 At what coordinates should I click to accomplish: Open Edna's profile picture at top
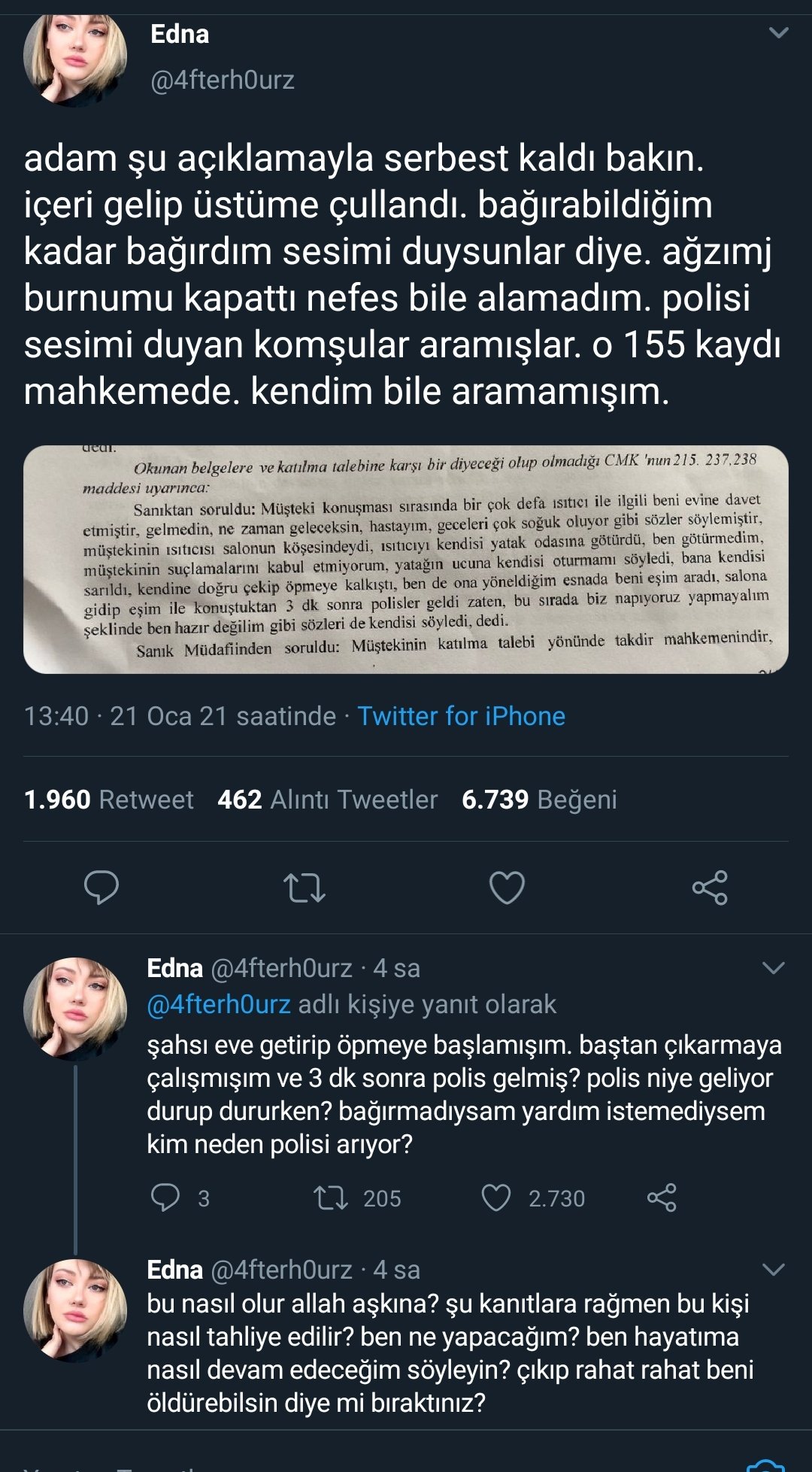(75, 59)
